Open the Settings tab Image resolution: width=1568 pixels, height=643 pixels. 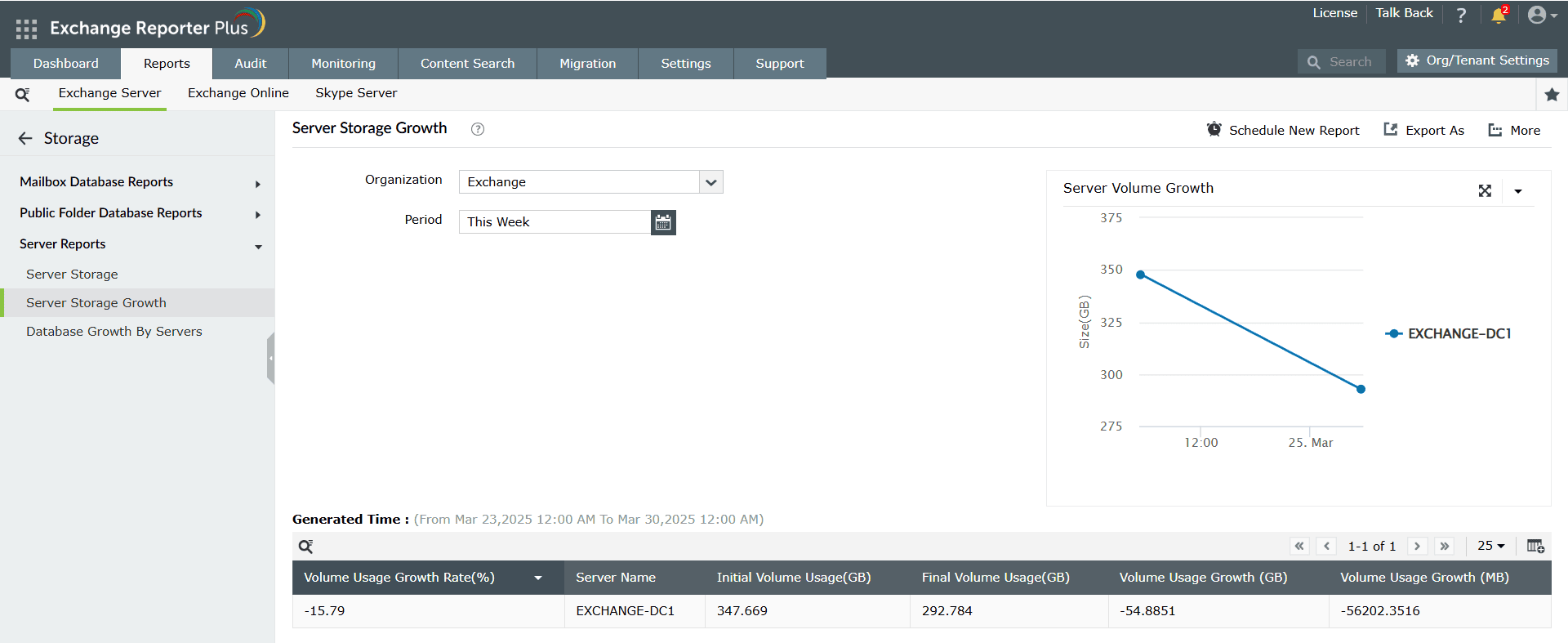(686, 64)
